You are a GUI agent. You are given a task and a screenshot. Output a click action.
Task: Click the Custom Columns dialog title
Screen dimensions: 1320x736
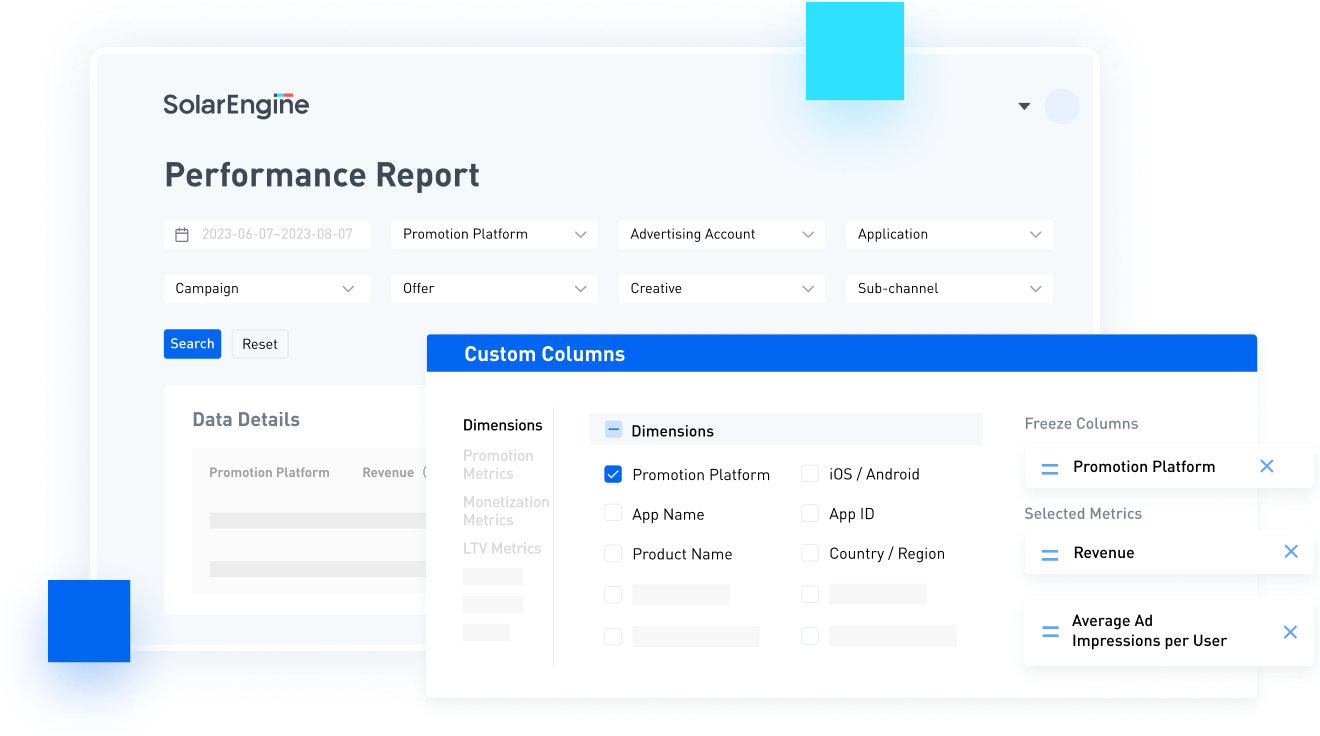(x=544, y=354)
